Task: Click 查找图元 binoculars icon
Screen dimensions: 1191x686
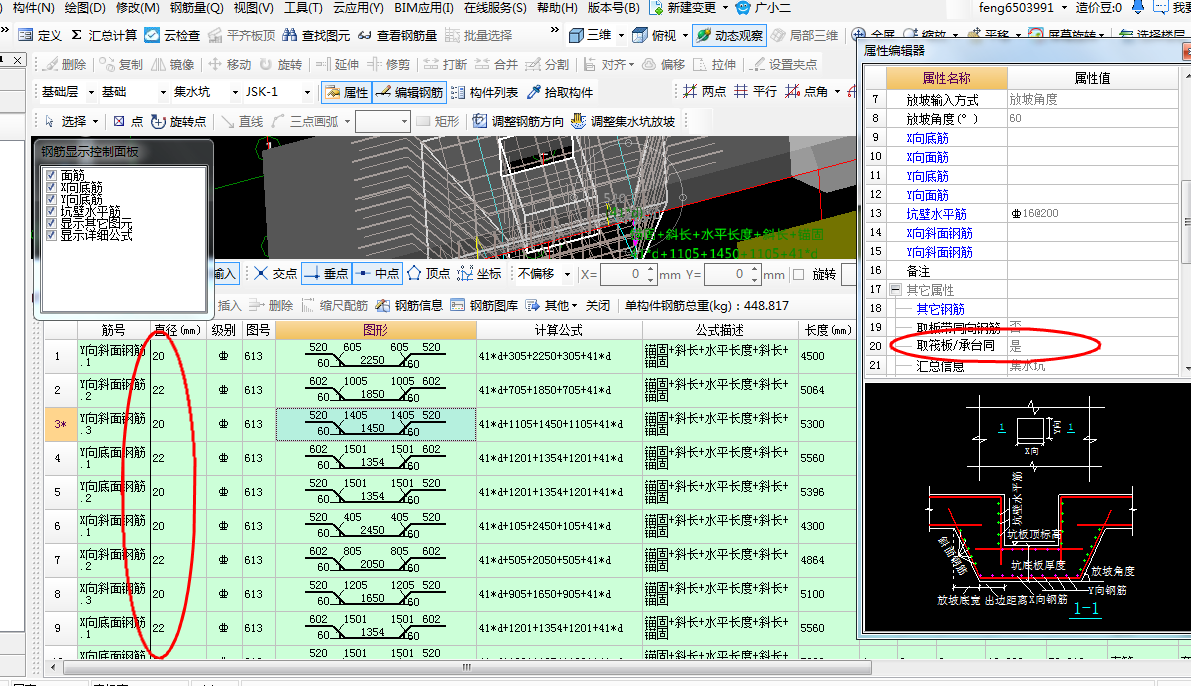Action: point(289,35)
